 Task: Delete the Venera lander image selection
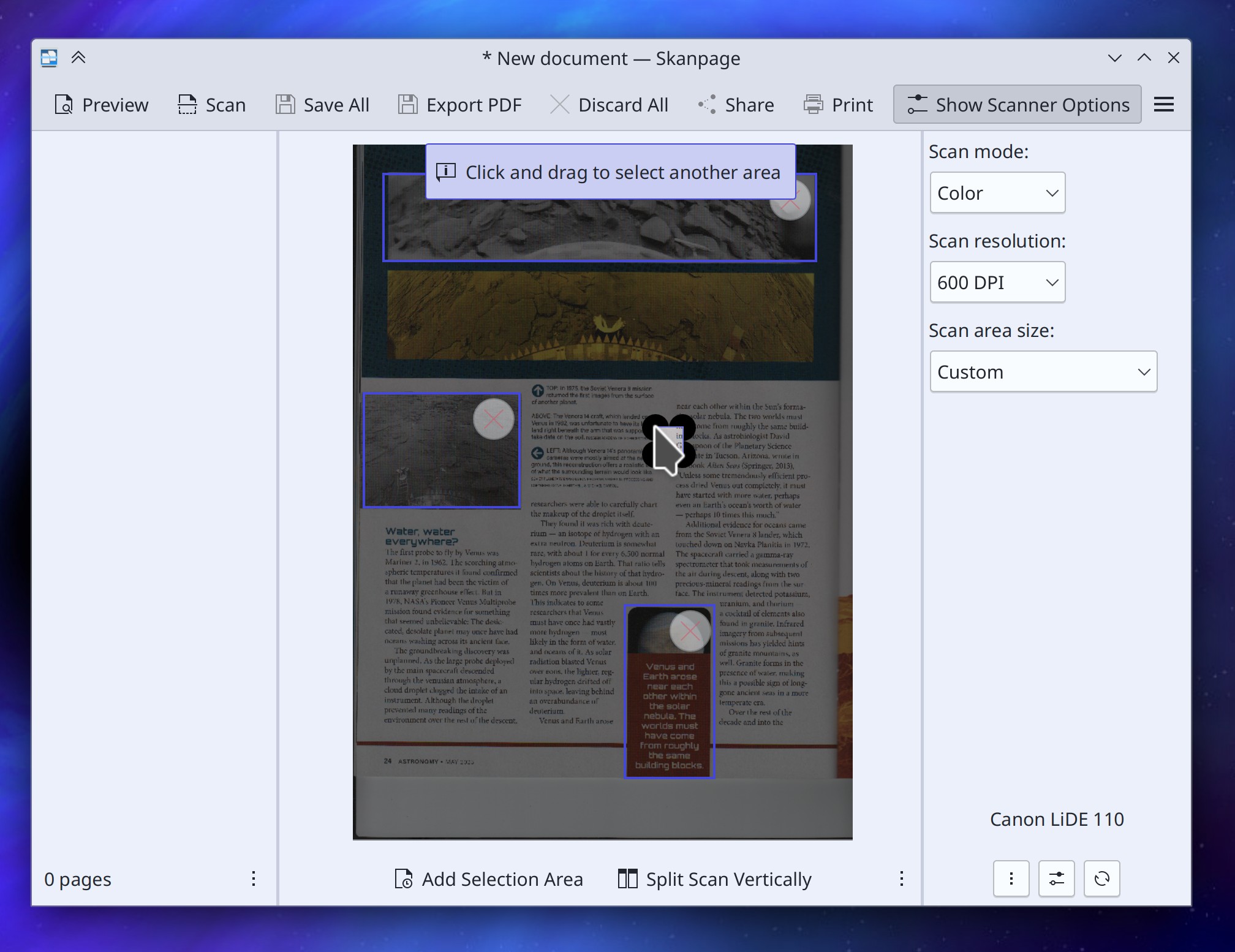click(x=493, y=420)
